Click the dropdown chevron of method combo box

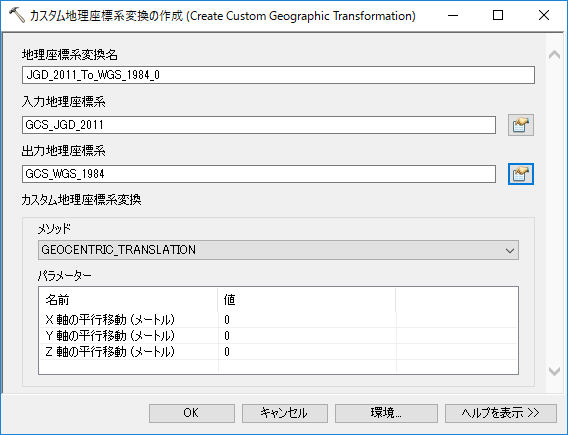(510, 250)
